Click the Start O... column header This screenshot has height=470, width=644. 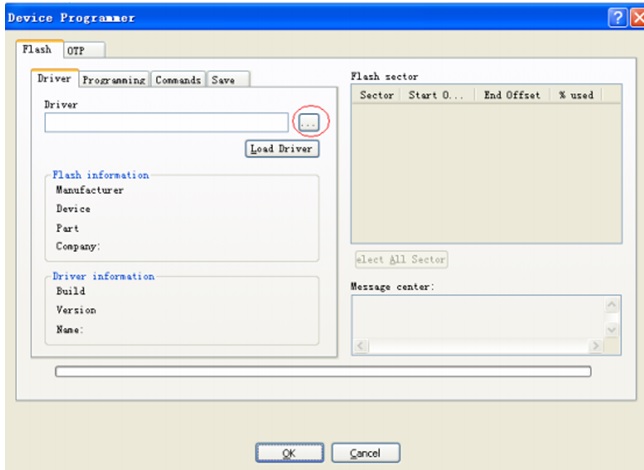tap(437, 95)
